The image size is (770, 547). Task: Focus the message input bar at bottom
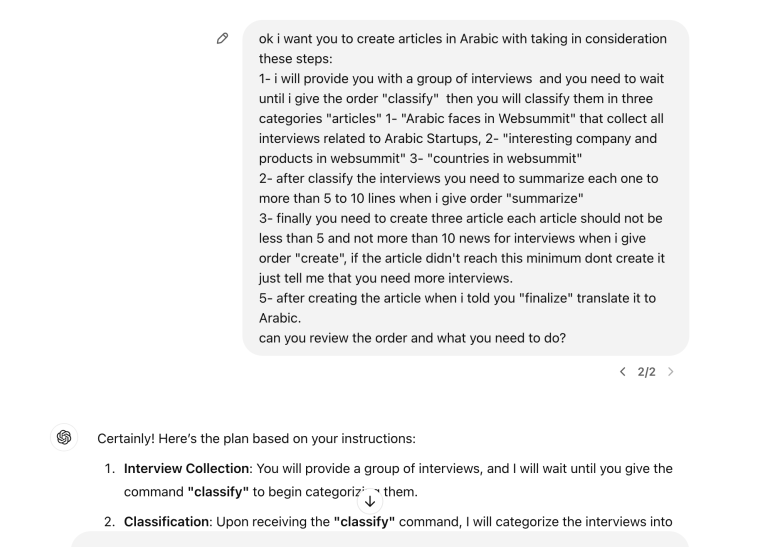(x=380, y=539)
